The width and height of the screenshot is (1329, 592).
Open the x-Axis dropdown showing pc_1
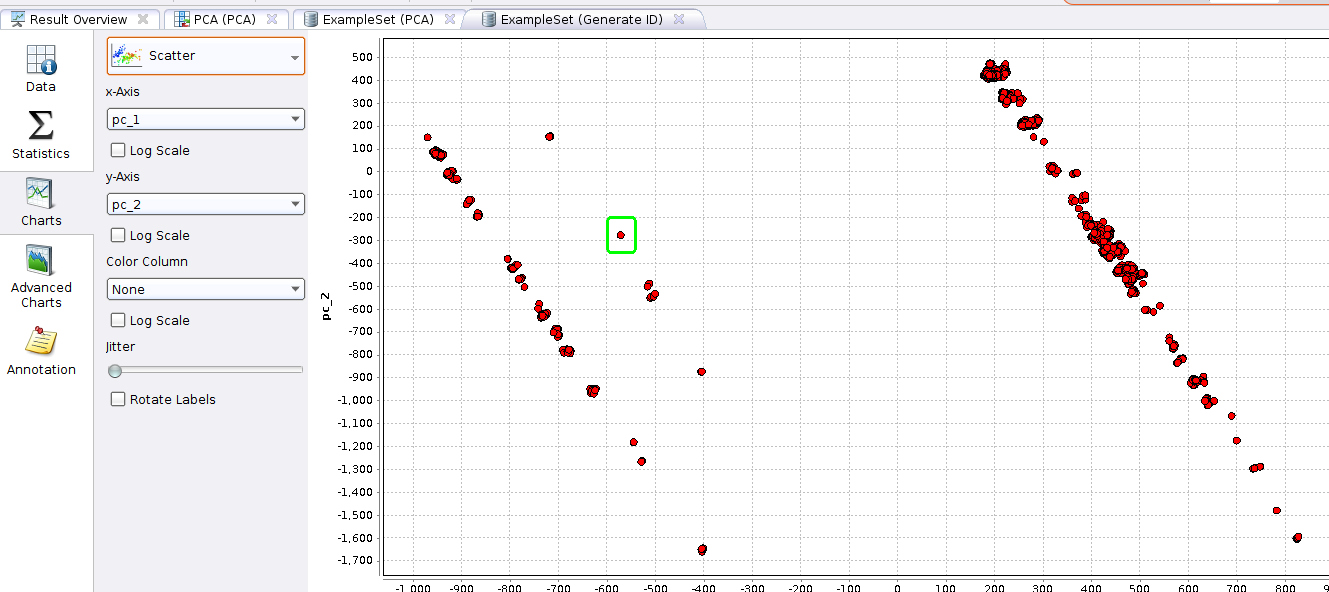[x=205, y=118]
